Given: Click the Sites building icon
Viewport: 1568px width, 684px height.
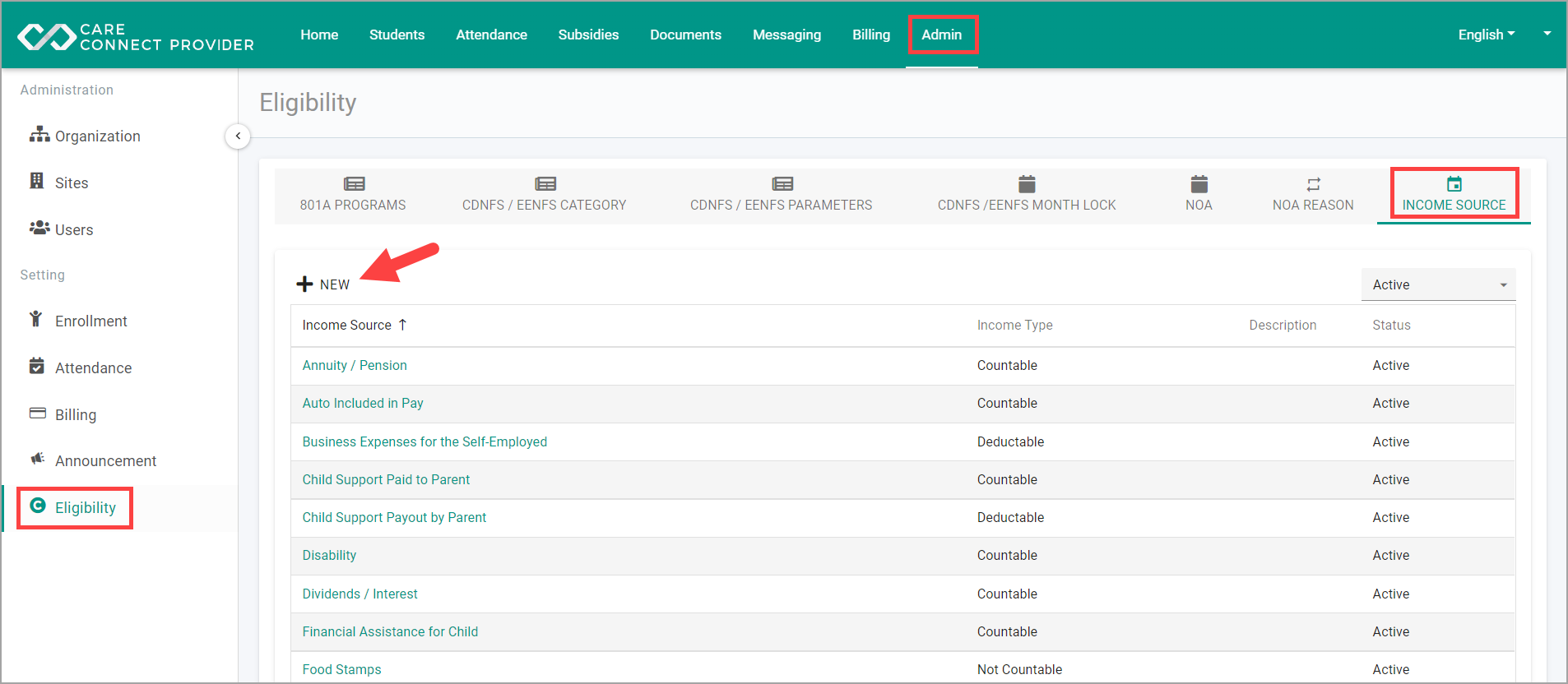Looking at the screenshot, I should [x=37, y=181].
